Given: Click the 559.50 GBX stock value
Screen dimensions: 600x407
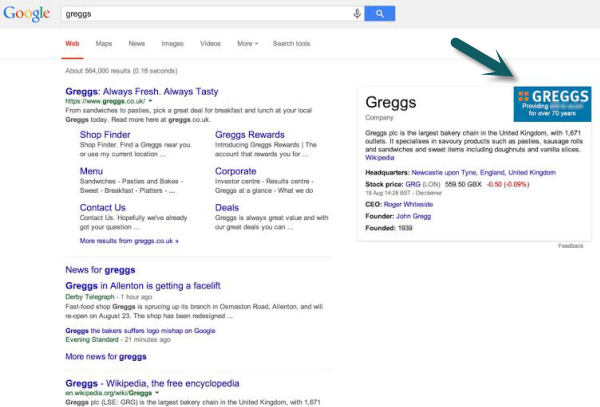Looking at the screenshot, I should 463,184.
